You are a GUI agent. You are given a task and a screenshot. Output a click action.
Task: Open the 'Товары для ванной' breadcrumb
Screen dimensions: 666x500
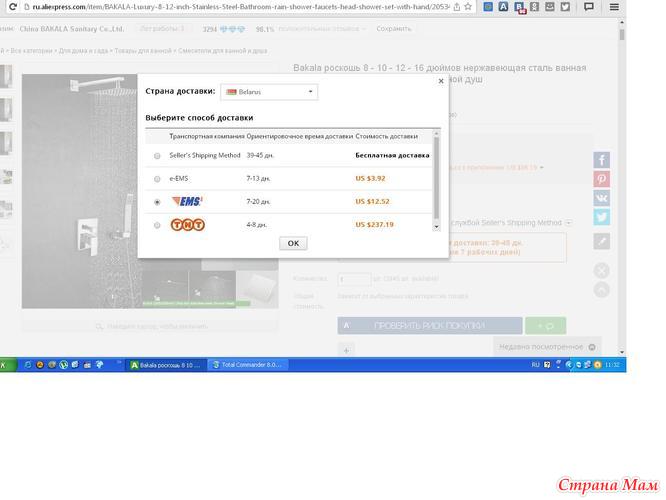click(143, 51)
